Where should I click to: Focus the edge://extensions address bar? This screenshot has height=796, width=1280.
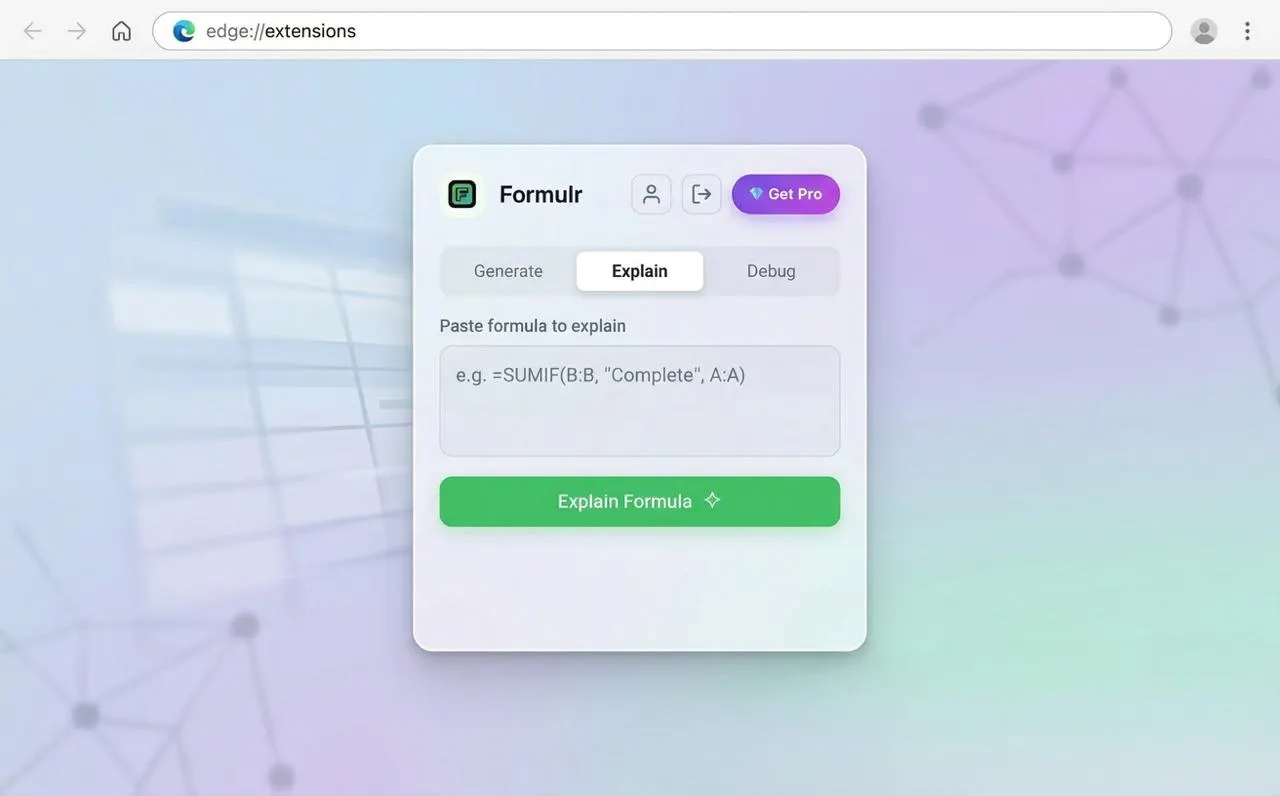(x=662, y=31)
